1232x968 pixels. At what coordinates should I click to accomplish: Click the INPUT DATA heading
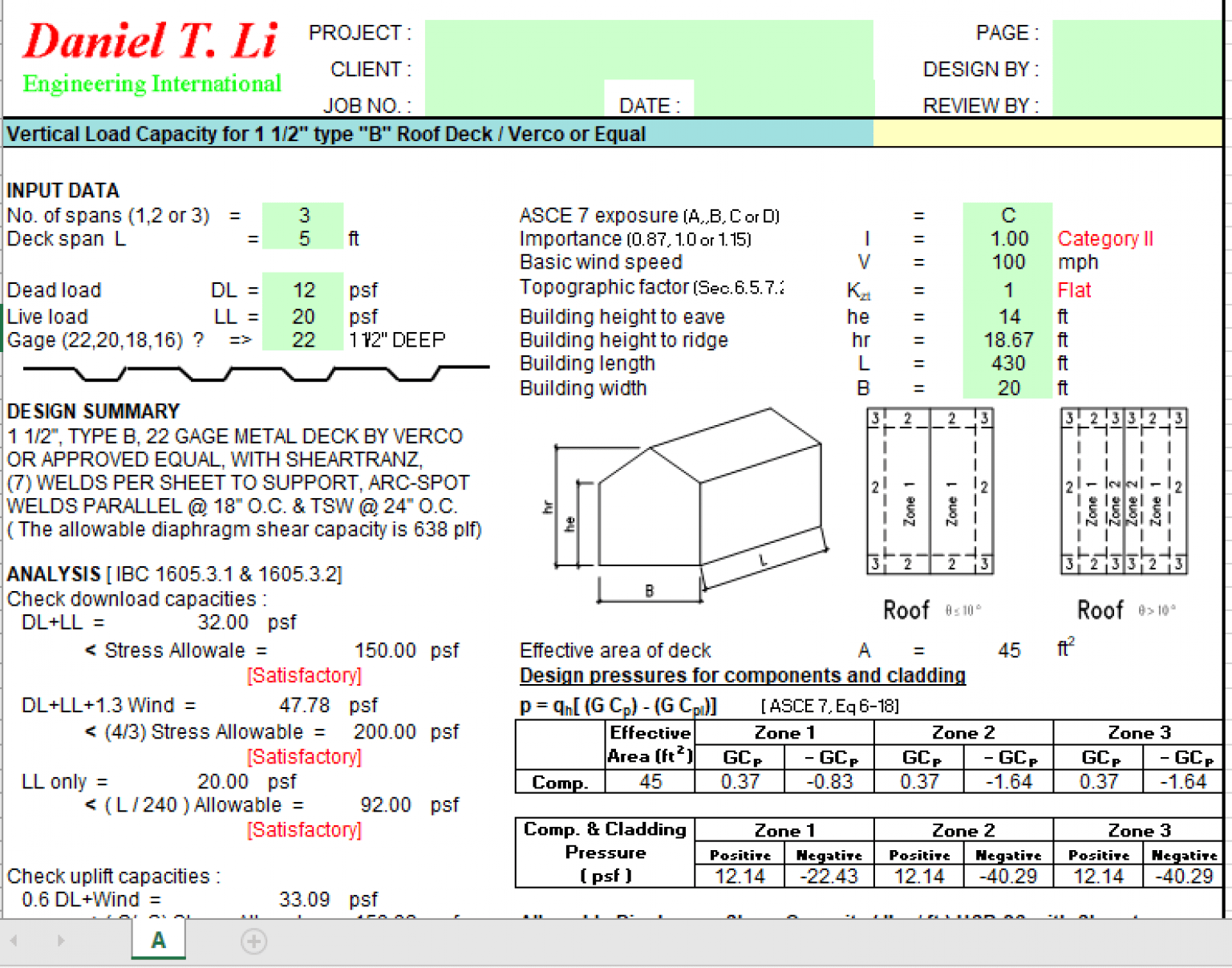click(x=63, y=191)
